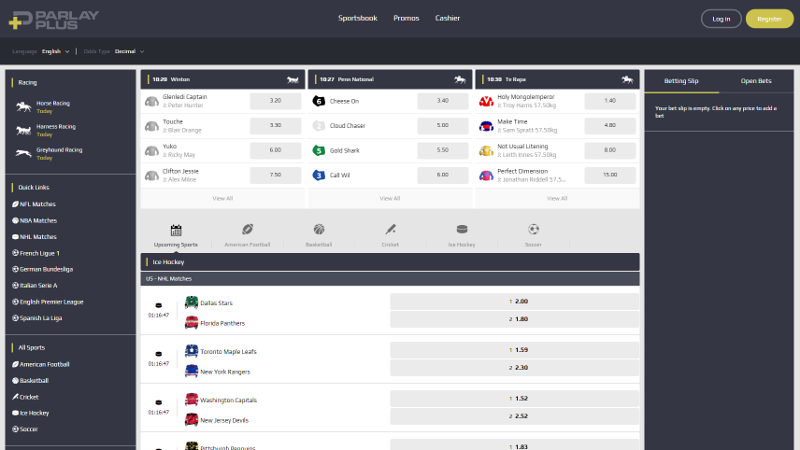Select Glenledi Captain odds 3.20
Image resolution: width=800 pixels, height=450 pixels.
tap(276, 101)
